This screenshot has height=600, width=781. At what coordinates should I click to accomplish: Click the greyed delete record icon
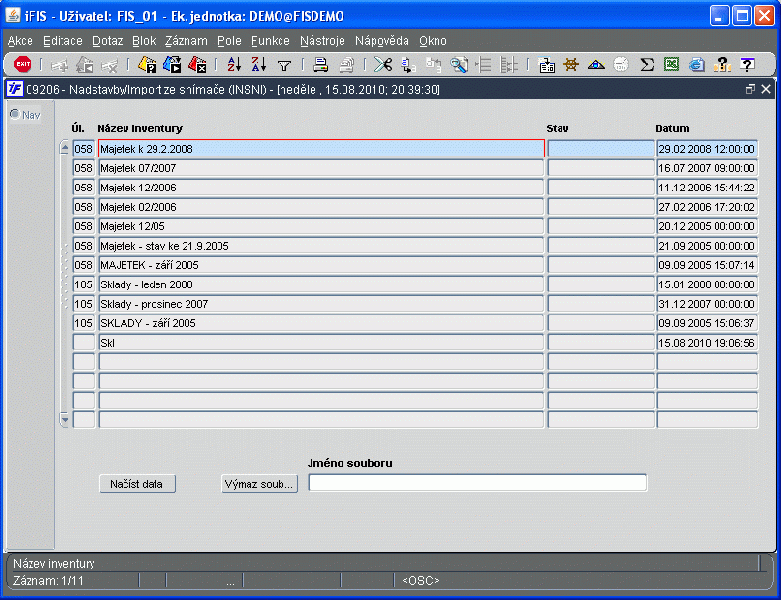pyautogui.click(x=110, y=65)
